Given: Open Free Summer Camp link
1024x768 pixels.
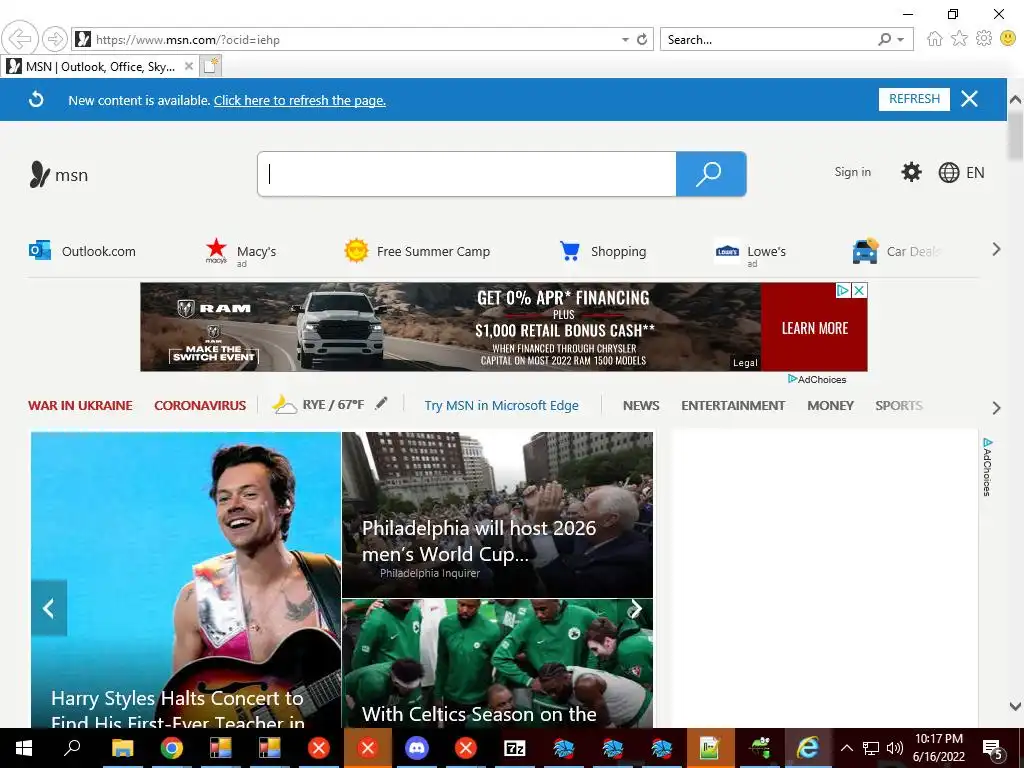Looking at the screenshot, I should (417, 251).
